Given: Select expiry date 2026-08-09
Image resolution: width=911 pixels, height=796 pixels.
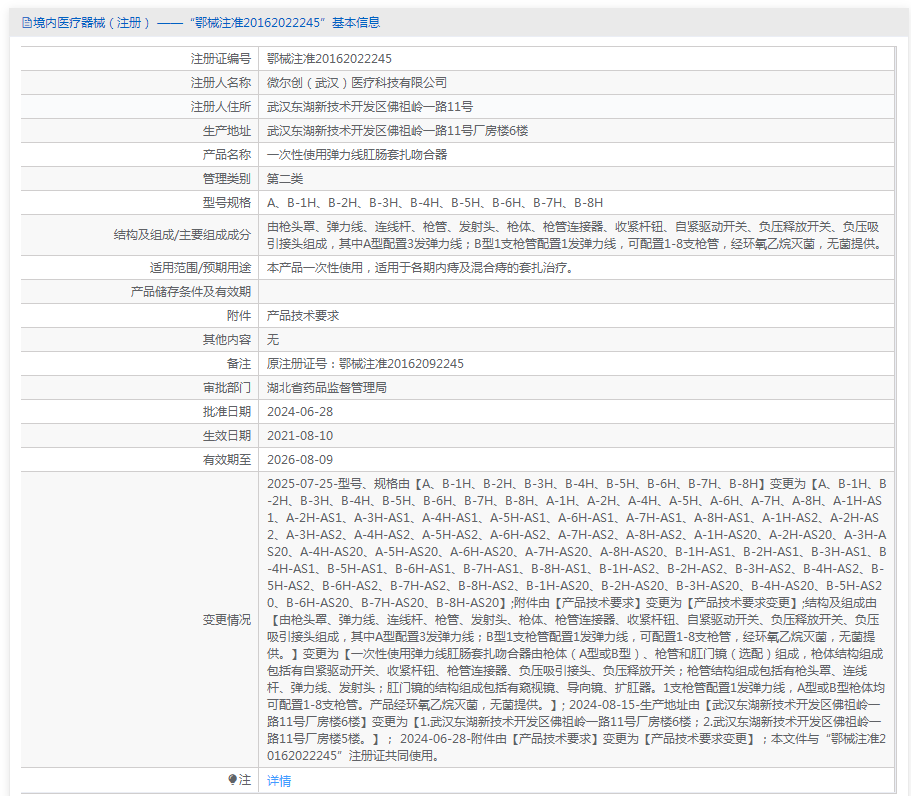Looking at the screenshot, I should [x=300, y=460].
